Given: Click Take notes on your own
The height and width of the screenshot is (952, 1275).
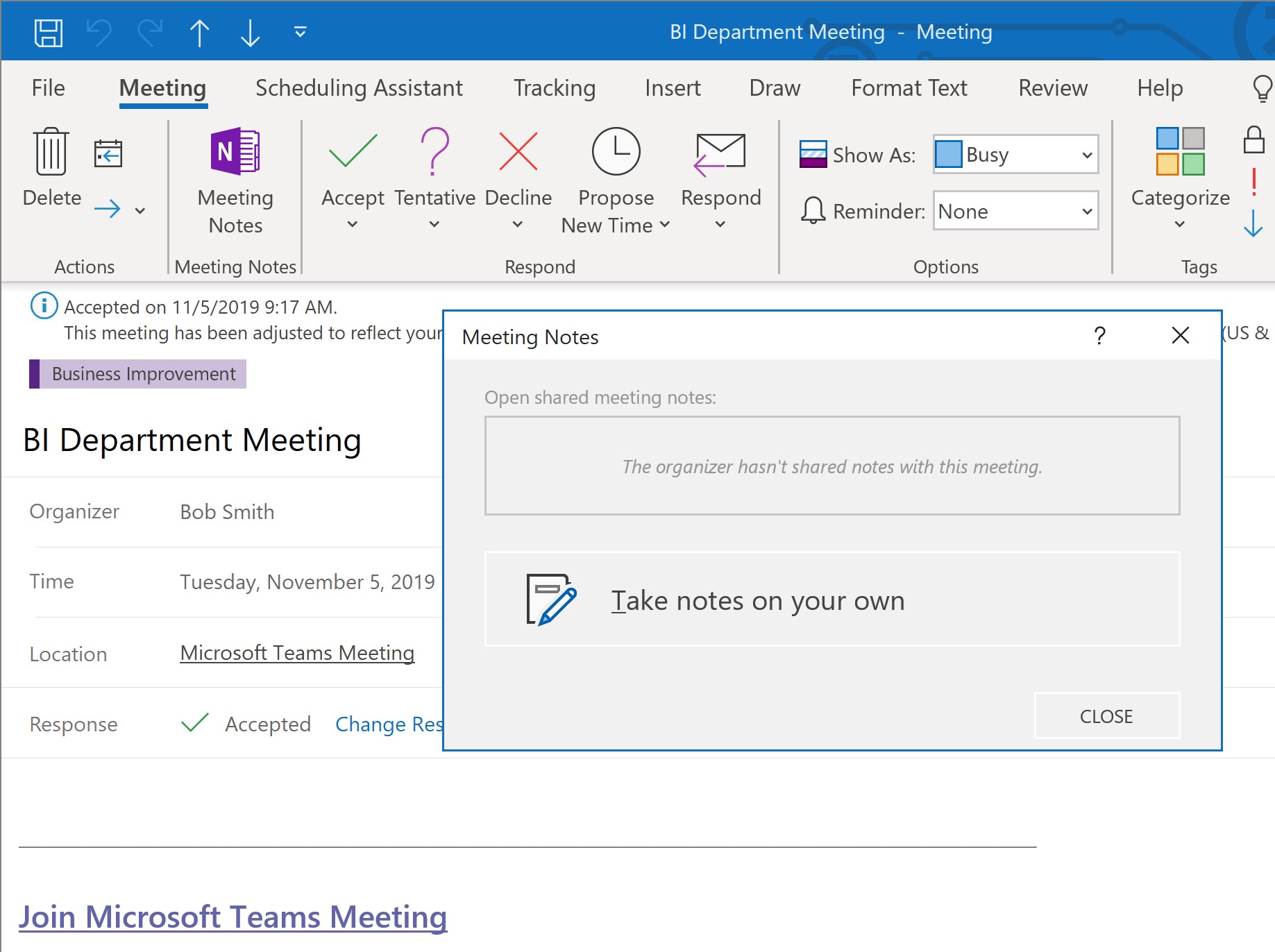Looking at the screenshot, I should click(832, 600).
